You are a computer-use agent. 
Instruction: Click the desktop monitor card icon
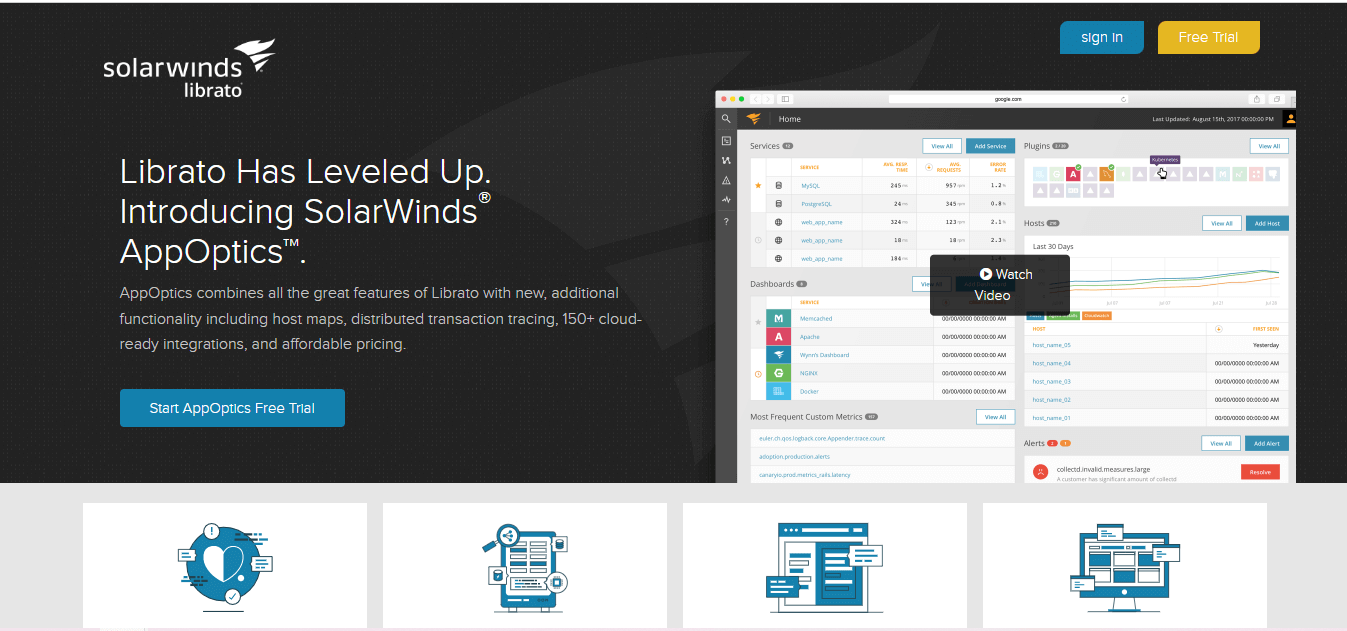point(1124,566)
